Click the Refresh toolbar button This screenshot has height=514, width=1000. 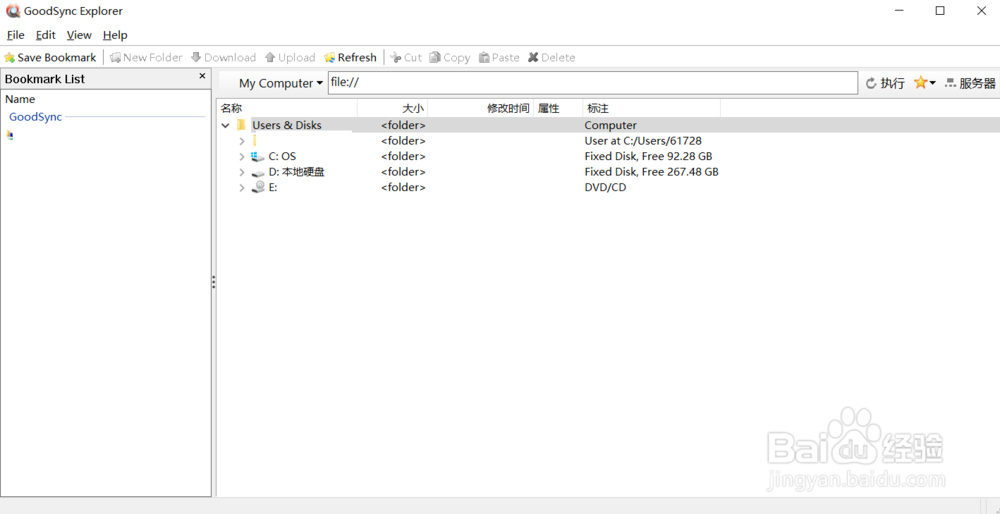(350, 57)
